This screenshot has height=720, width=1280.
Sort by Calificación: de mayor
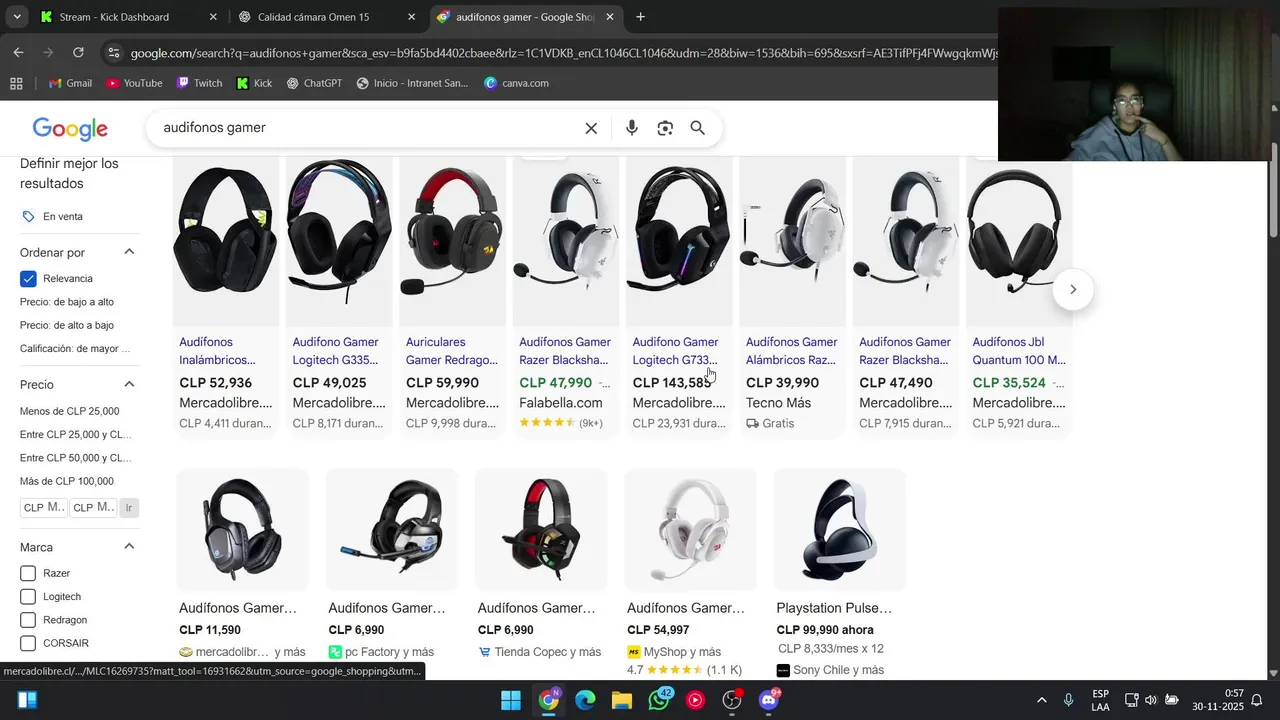(75, 348)
